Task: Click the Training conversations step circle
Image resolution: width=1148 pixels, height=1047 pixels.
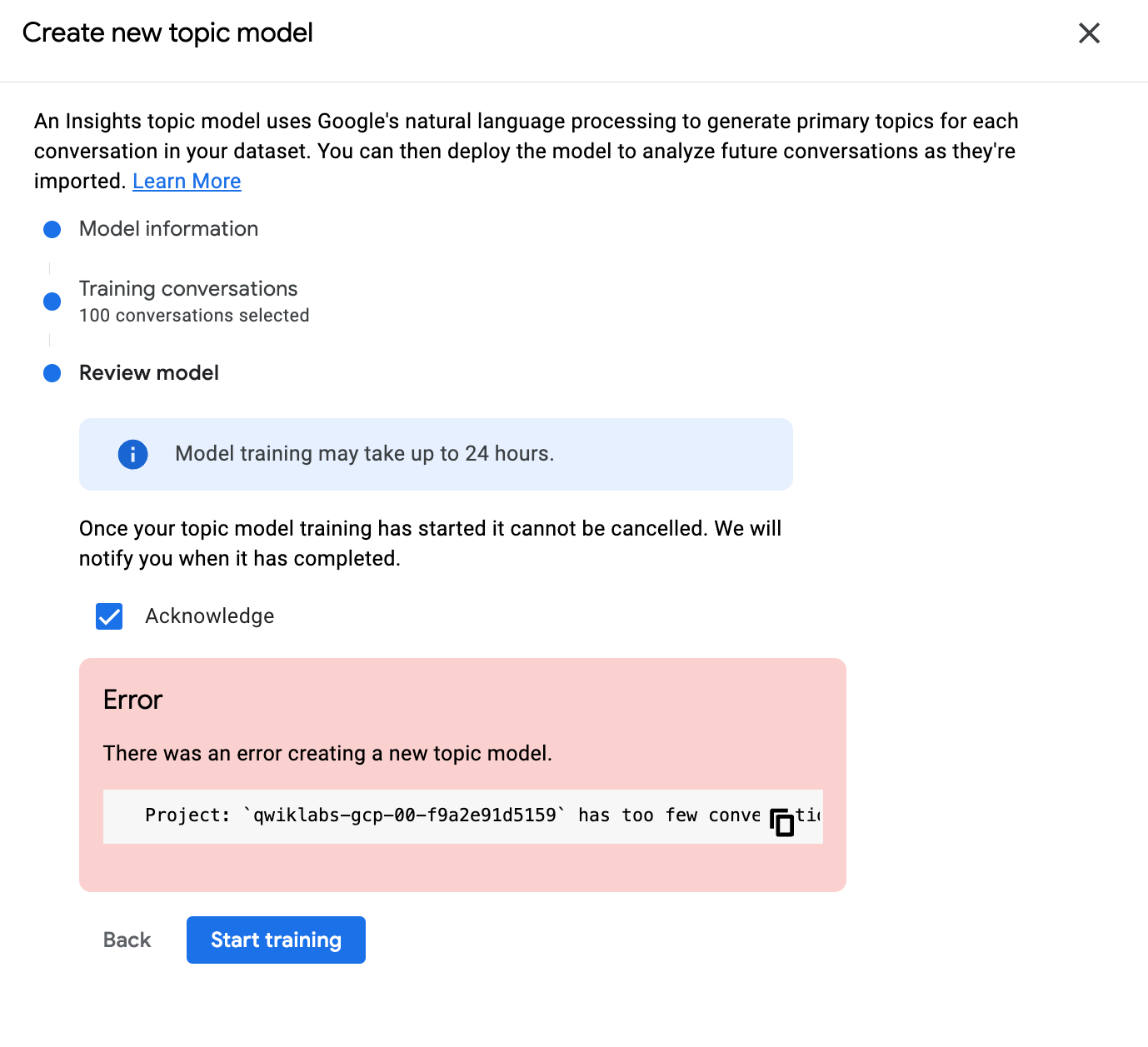Action: point(52,302)
